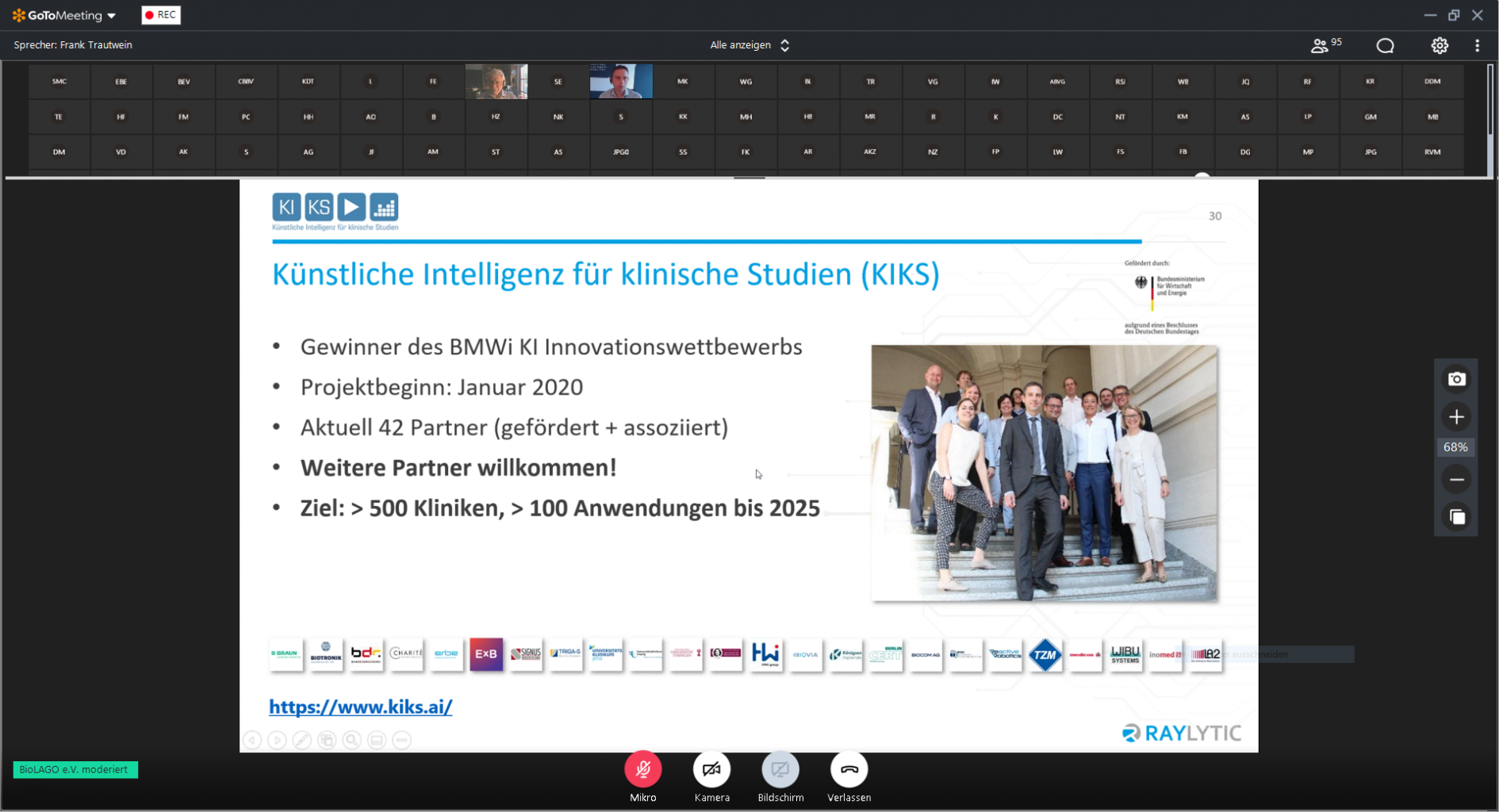The image size is (1499, 812).
Task: Zoom in with the plus button
Action: click(1456, 417)
